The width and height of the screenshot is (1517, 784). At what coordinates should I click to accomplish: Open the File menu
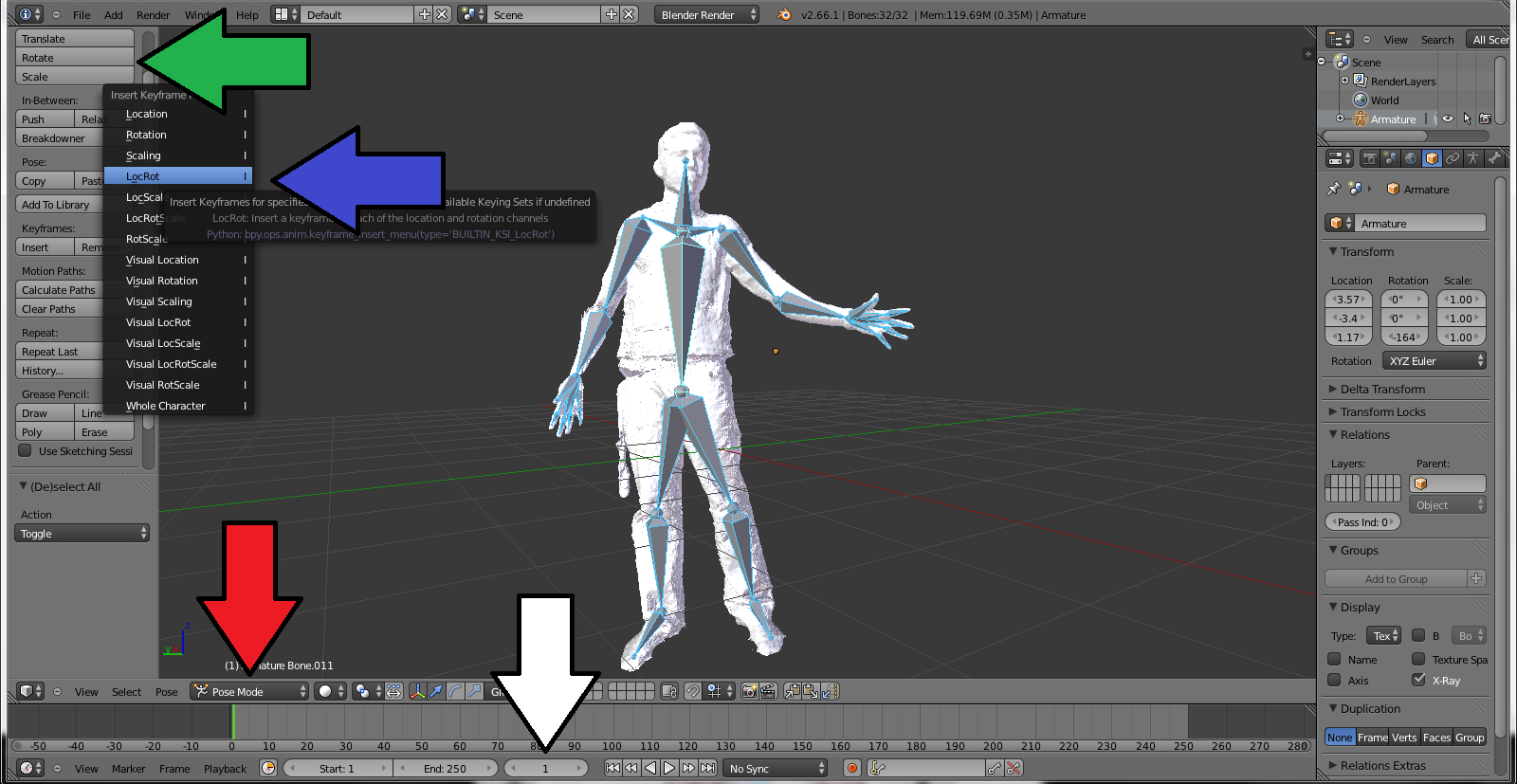[82, 14]
